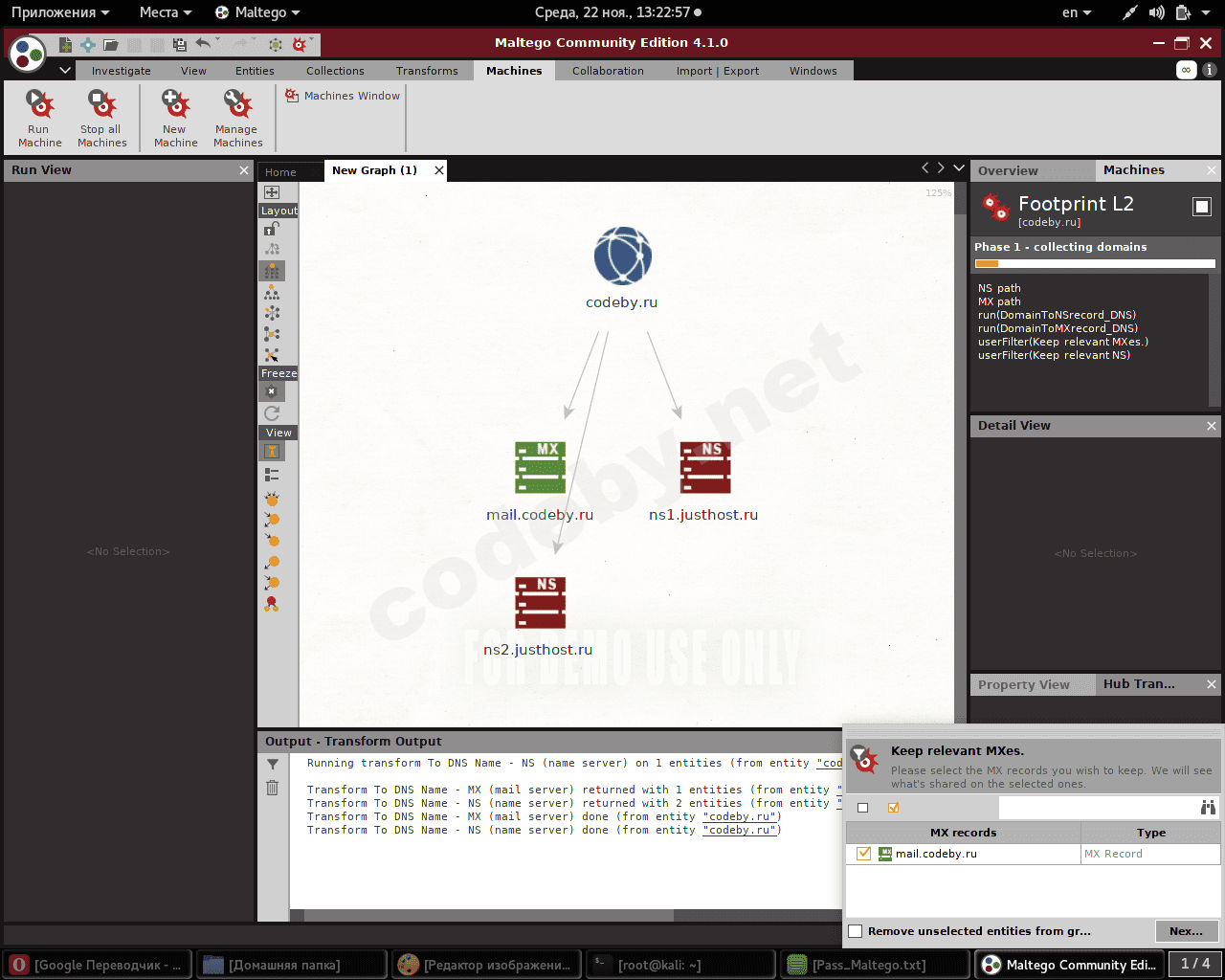The image size is (1225, 980).
Task: Open Manage Machines
Action: coord(237,118)
